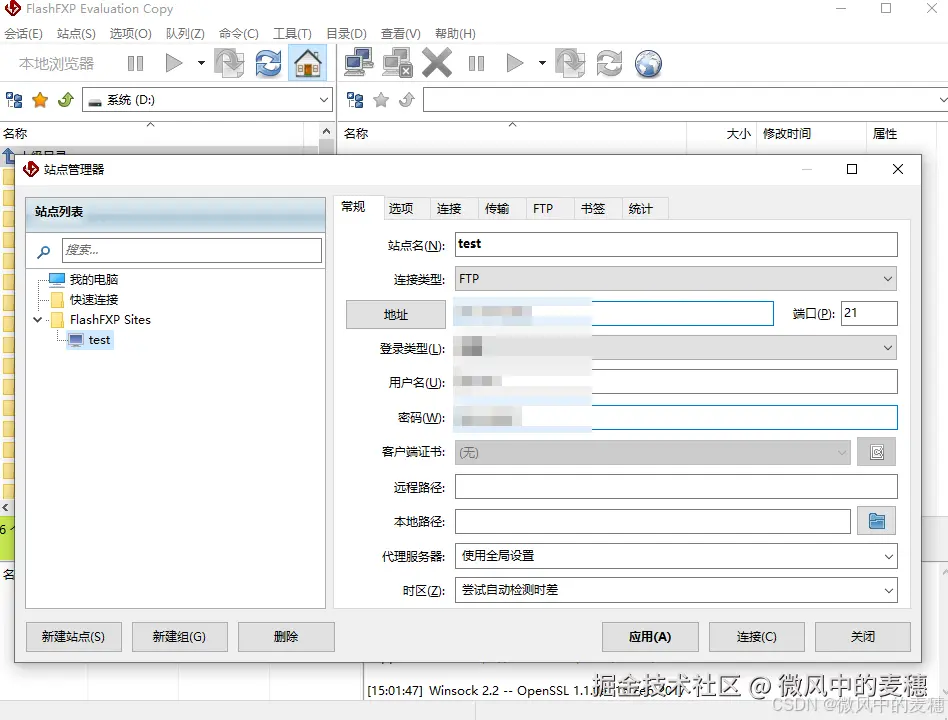Click remote pane play icon

point(515,63)
